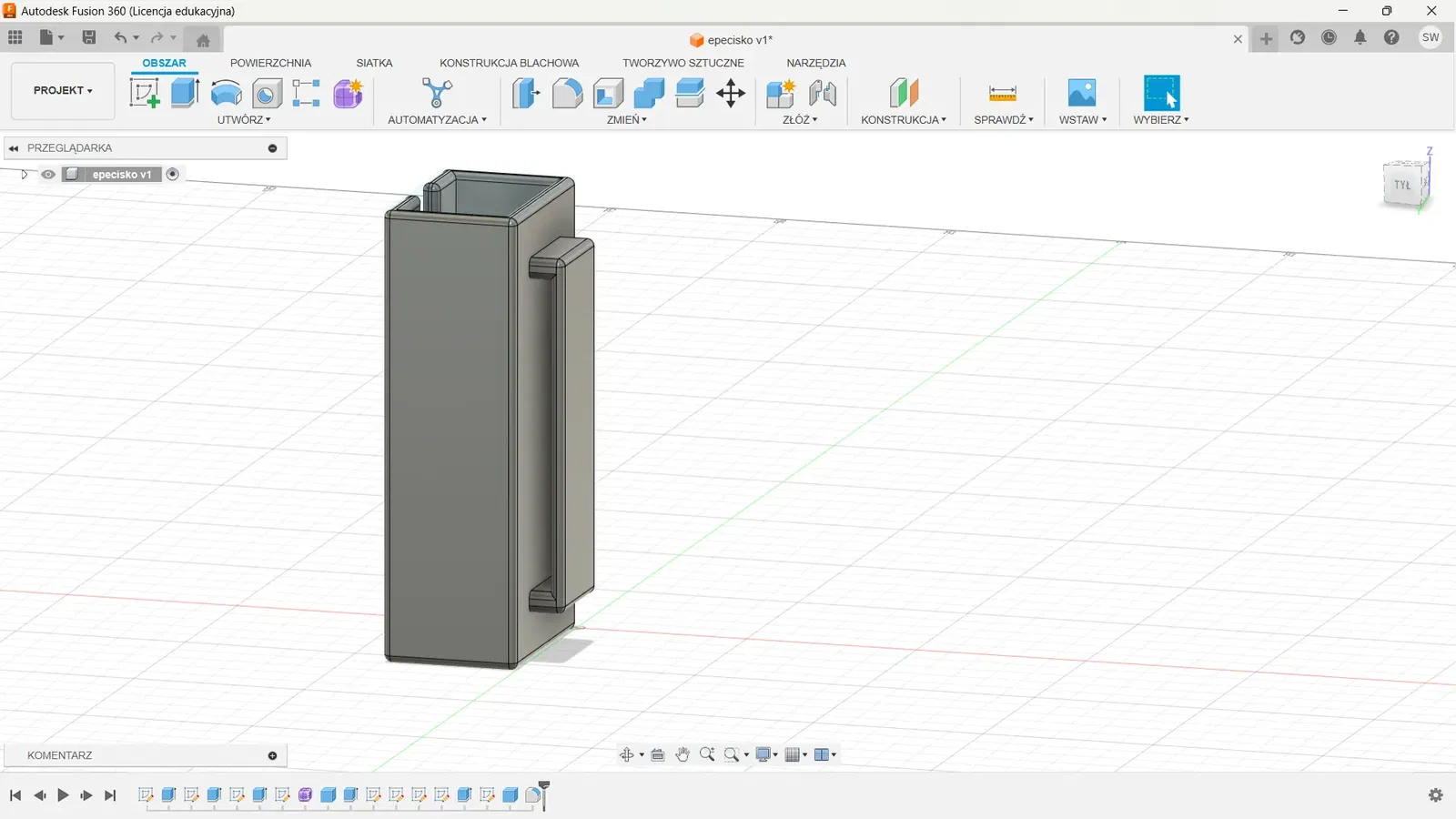Choose the Fillet tool in the Zmień group
The height and width of the screenshot is (819, 1456).
pos(567,93)
